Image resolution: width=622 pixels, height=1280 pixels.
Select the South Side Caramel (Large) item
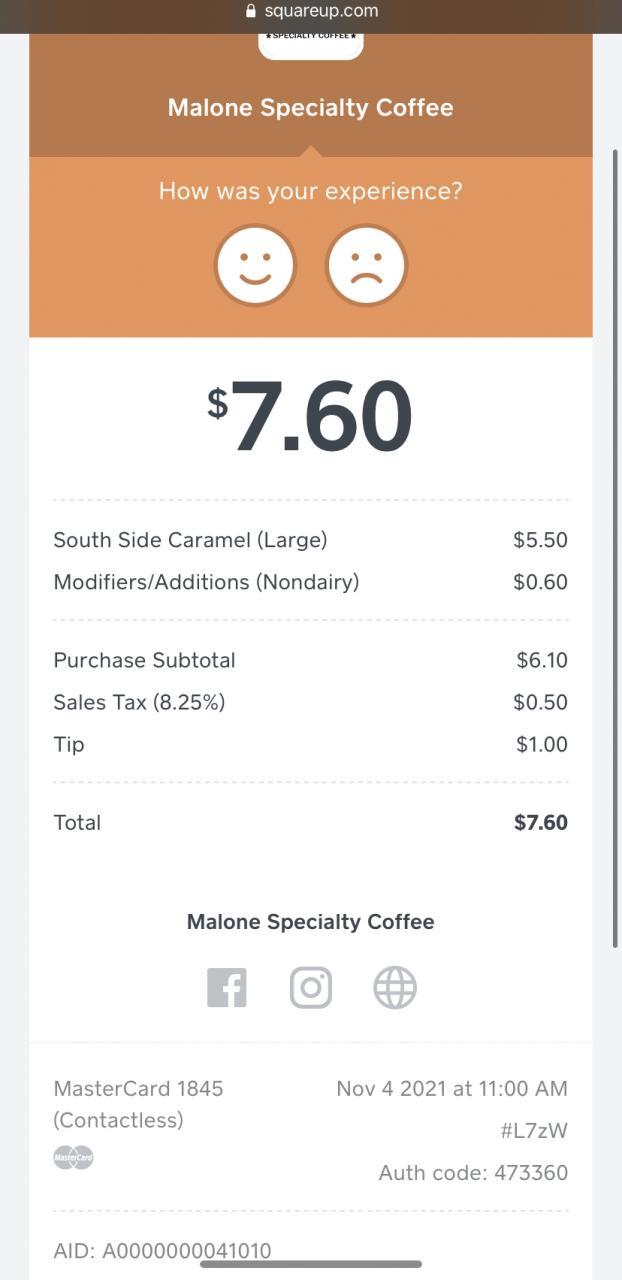(190, 540)
